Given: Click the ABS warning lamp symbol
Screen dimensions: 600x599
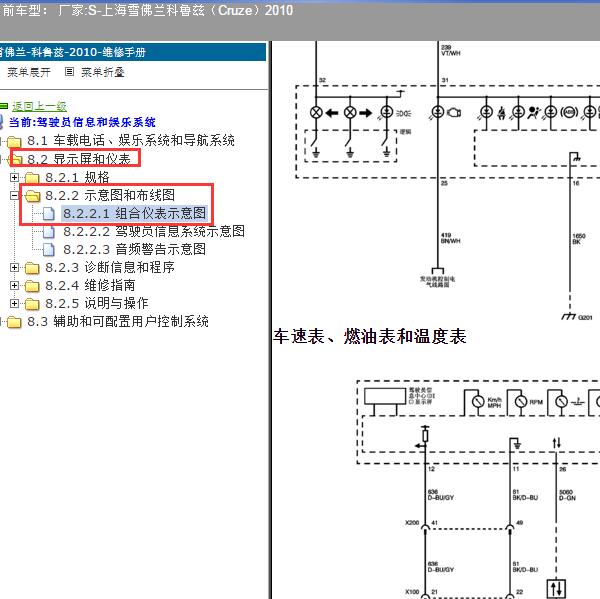Looking at the screenshot, I should (569, 113).
